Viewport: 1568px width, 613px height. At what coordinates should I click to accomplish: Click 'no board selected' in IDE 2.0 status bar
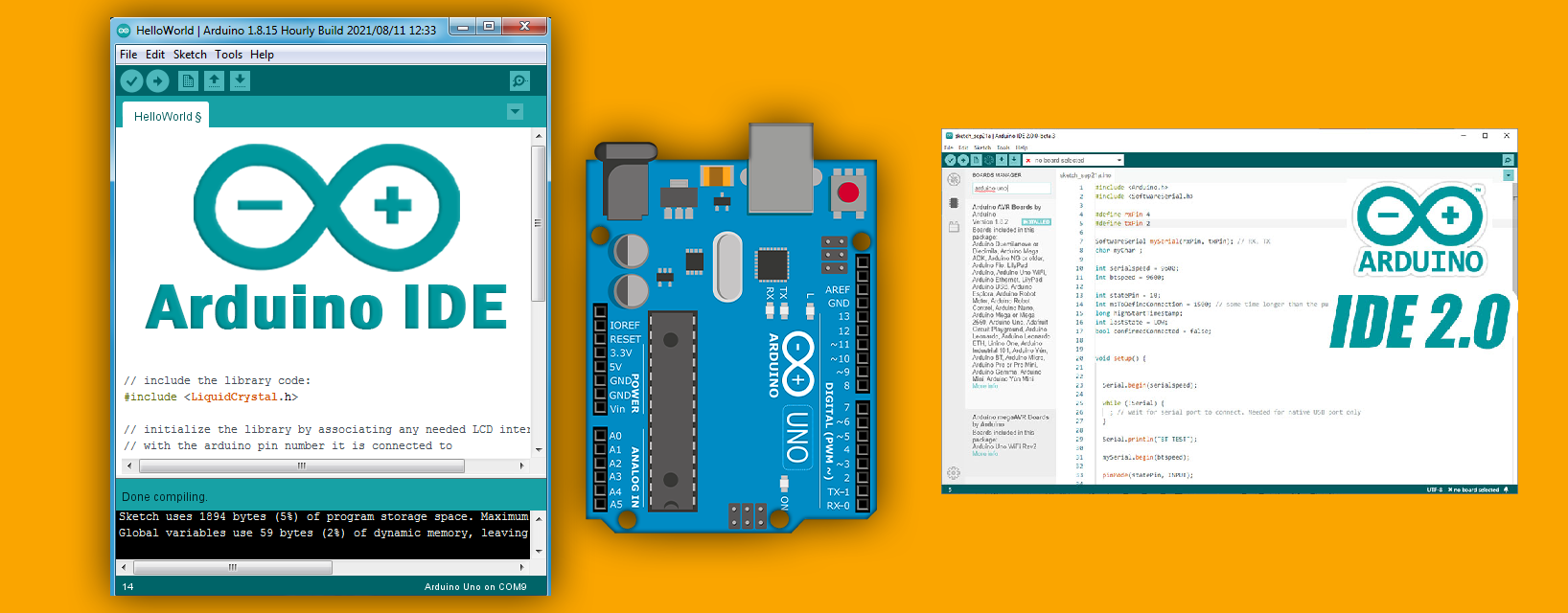1475,489
